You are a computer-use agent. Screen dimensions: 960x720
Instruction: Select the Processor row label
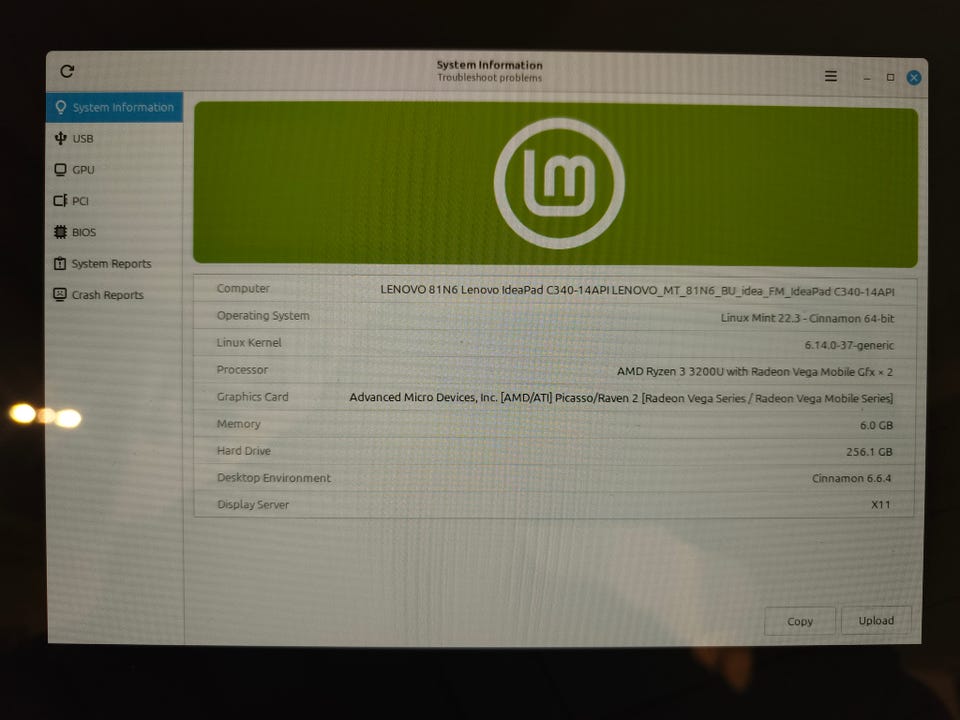(x=242, y=370)
